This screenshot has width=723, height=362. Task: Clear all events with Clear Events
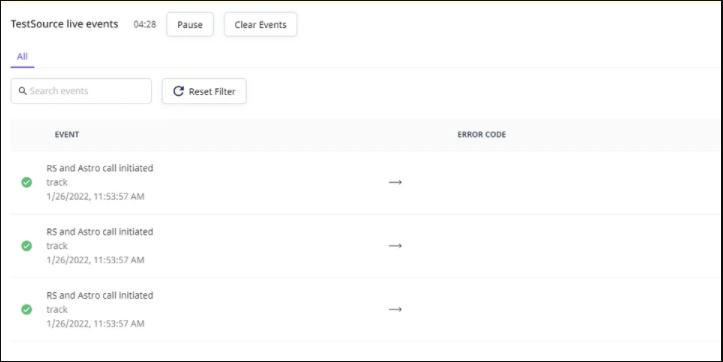pyautogui.click(x=261, y=24)
